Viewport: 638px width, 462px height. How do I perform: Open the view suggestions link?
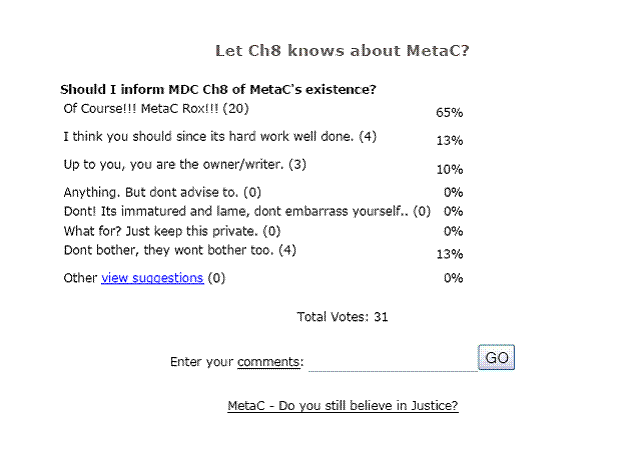[152, 278]
